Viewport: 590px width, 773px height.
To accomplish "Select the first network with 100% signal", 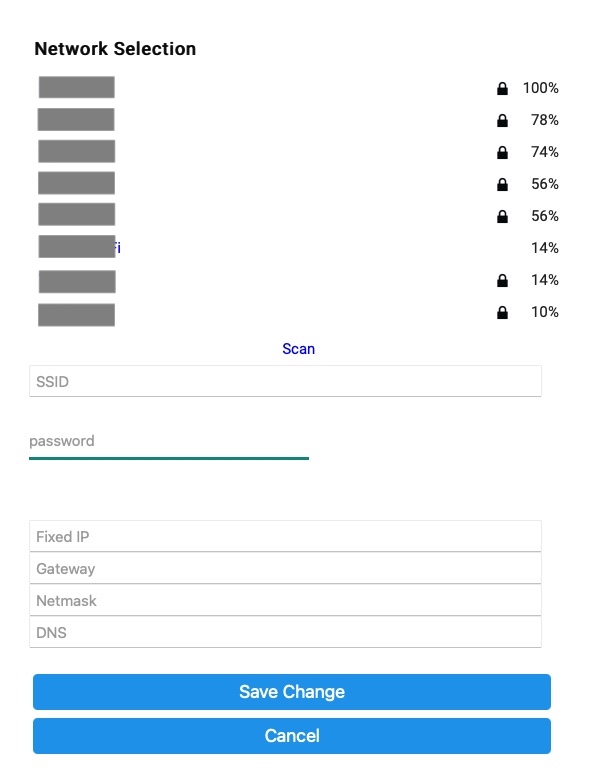I will pos(76,87).
